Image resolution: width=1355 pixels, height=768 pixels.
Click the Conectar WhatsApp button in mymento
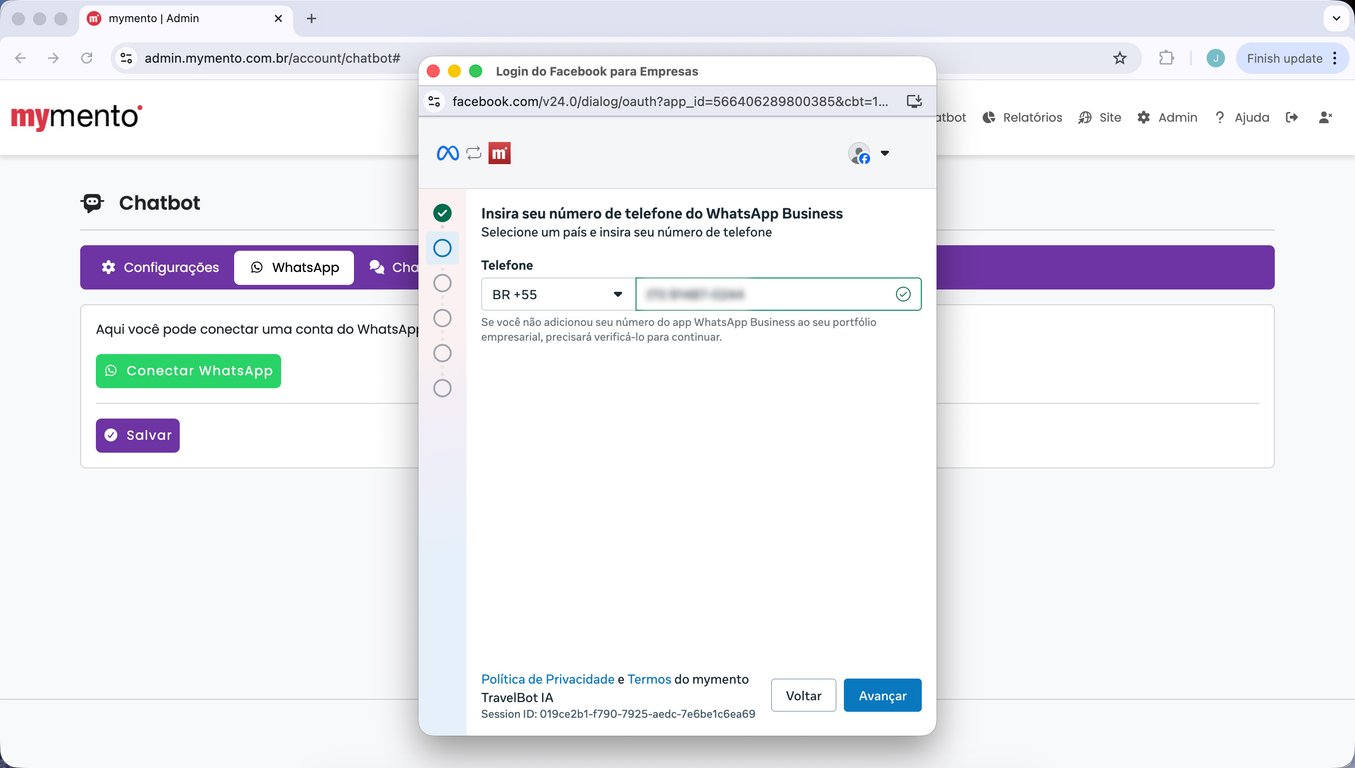pos(188,371)
